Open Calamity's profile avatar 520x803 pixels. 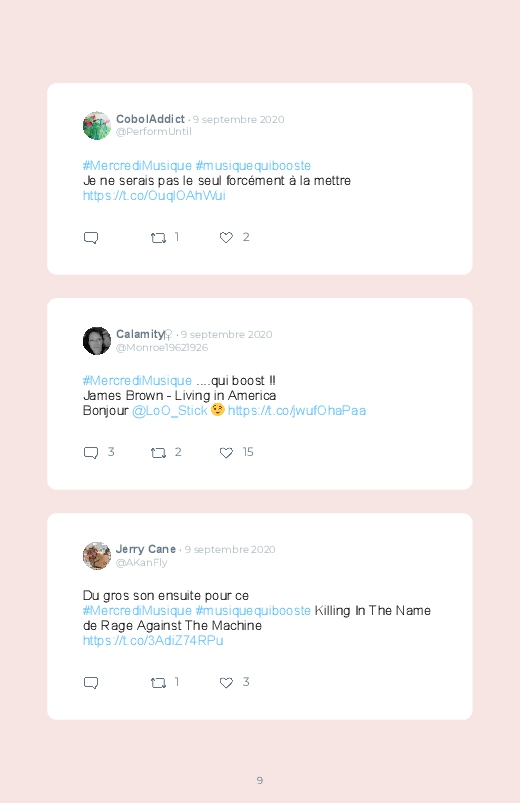pos(97,341)
